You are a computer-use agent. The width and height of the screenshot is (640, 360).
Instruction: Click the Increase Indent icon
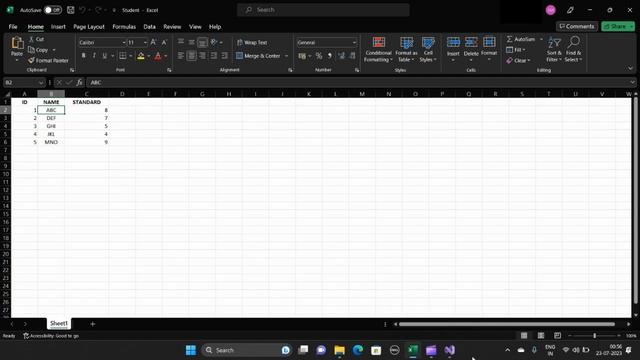(224, 56)
